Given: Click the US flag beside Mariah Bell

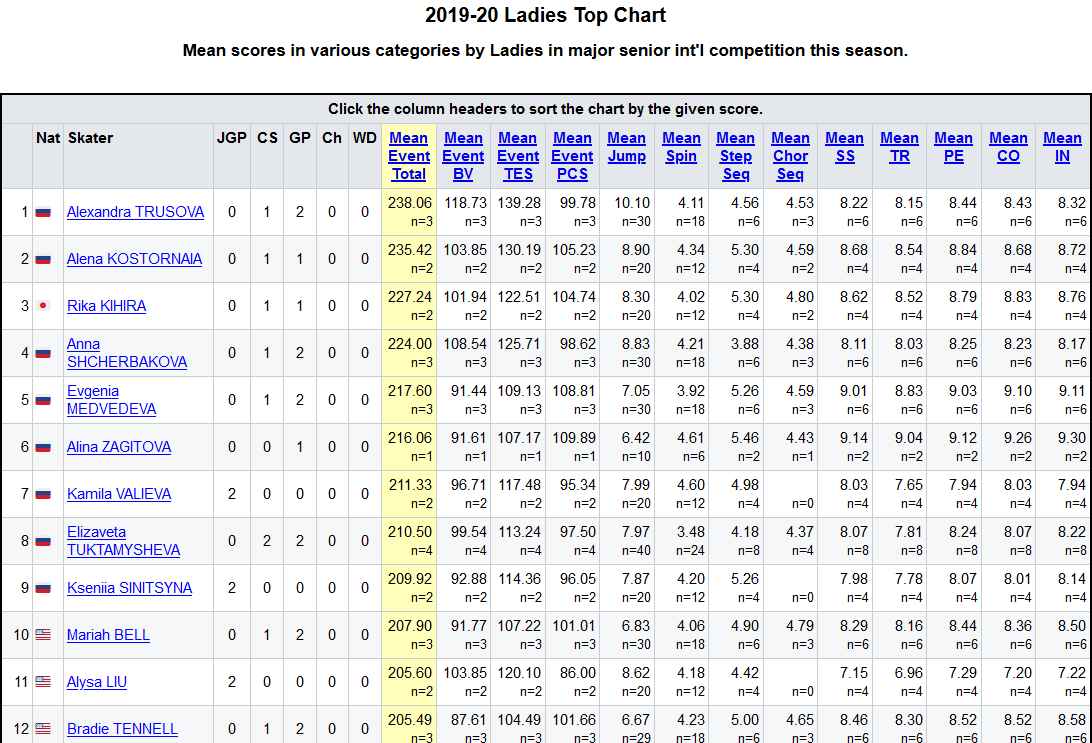Looking at the screenshot, I should [x=43, y=635].
